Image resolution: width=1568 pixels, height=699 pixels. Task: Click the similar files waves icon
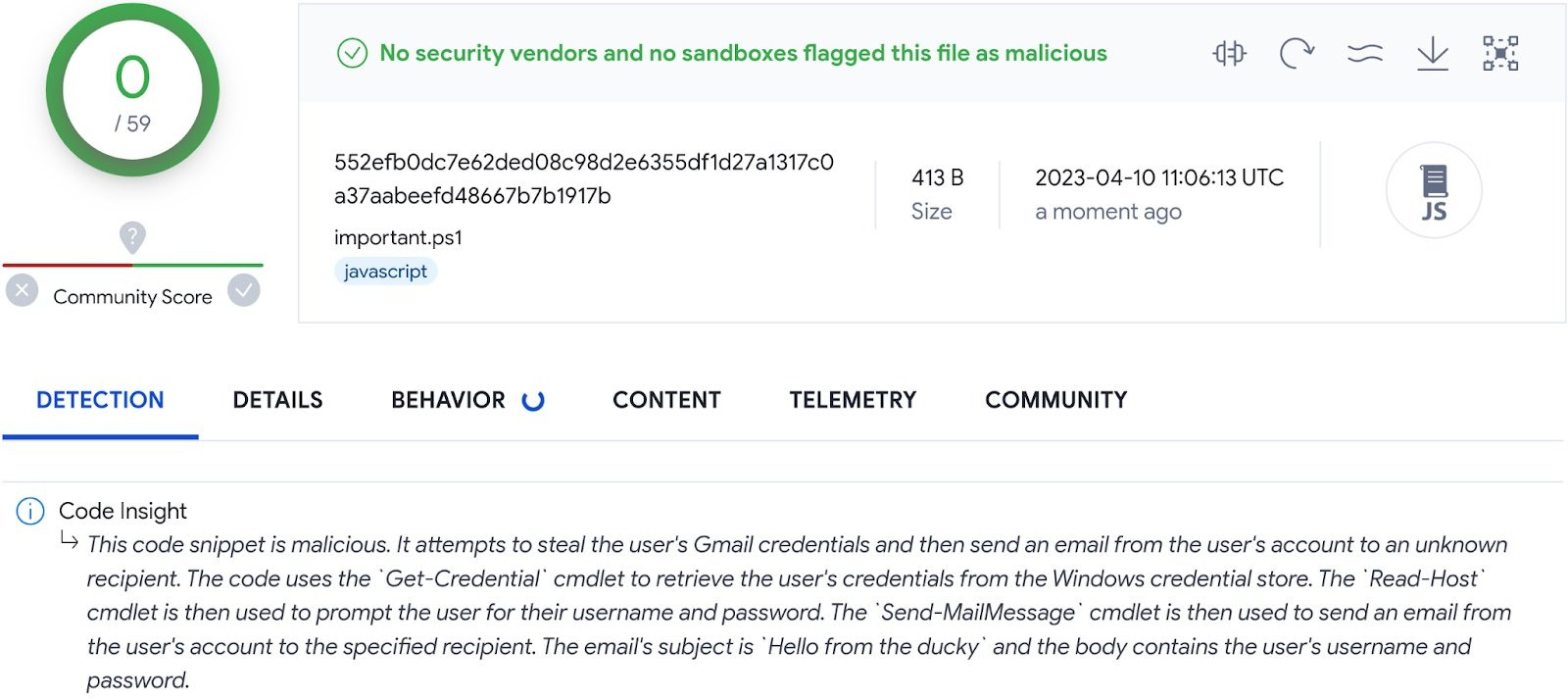tap(1363, 54)
